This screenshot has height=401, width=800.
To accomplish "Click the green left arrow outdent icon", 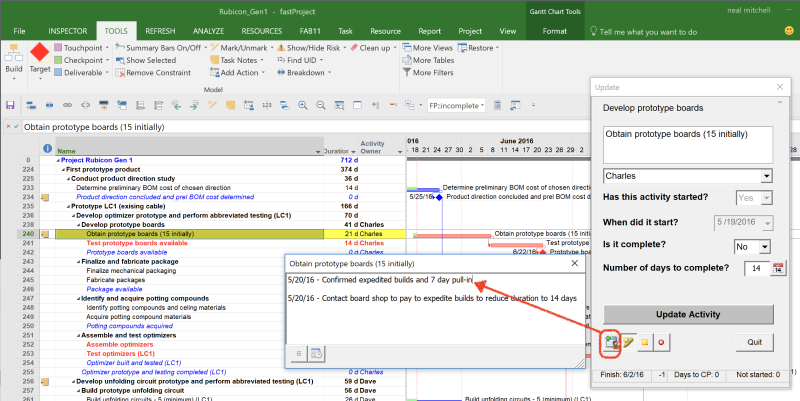I will tap(177, 106).
